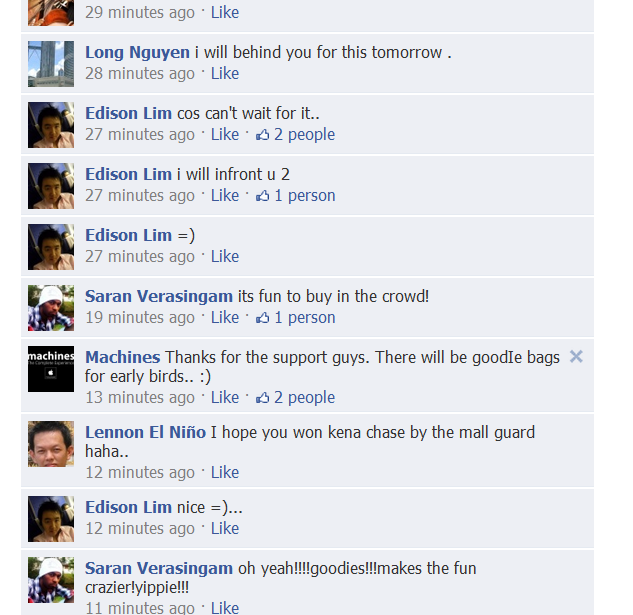The image size is (633, 615).
Task: Open Machines' profile picture thumbnail
Action: point(51,369)
